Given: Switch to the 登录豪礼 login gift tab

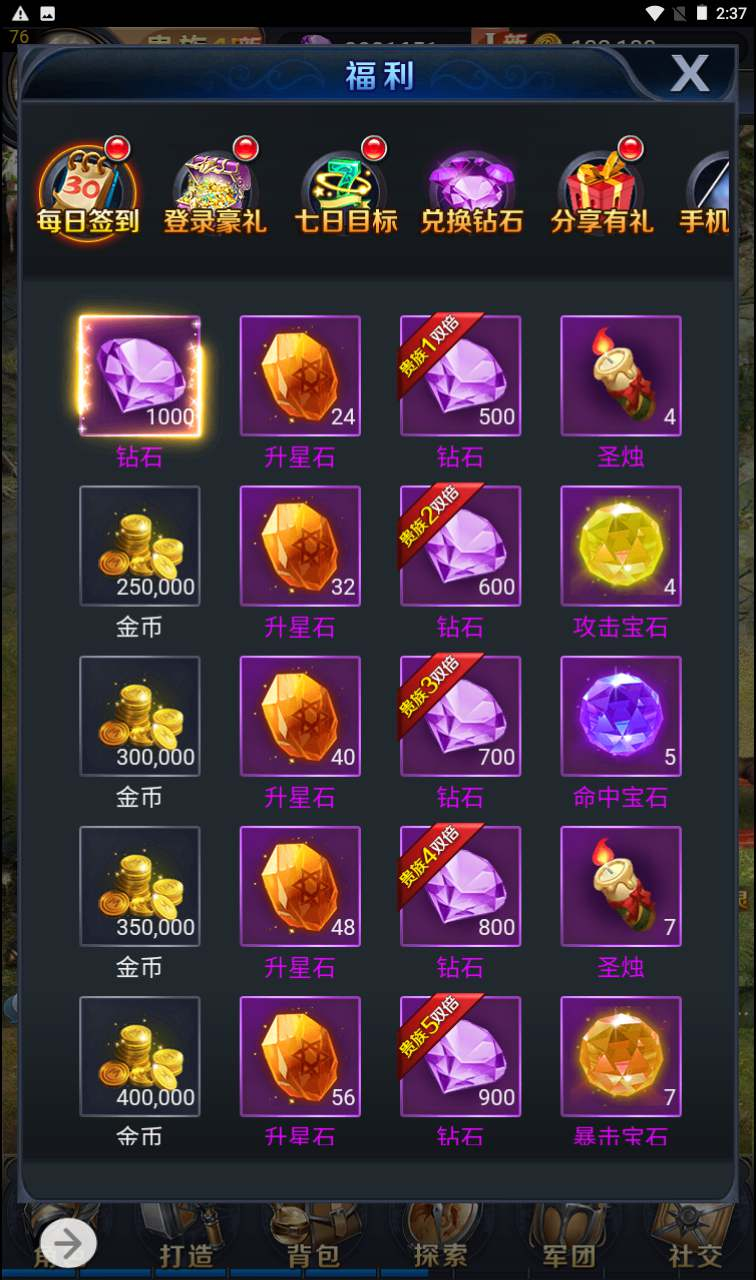Looking at the screenshot, I should point(215,190).
